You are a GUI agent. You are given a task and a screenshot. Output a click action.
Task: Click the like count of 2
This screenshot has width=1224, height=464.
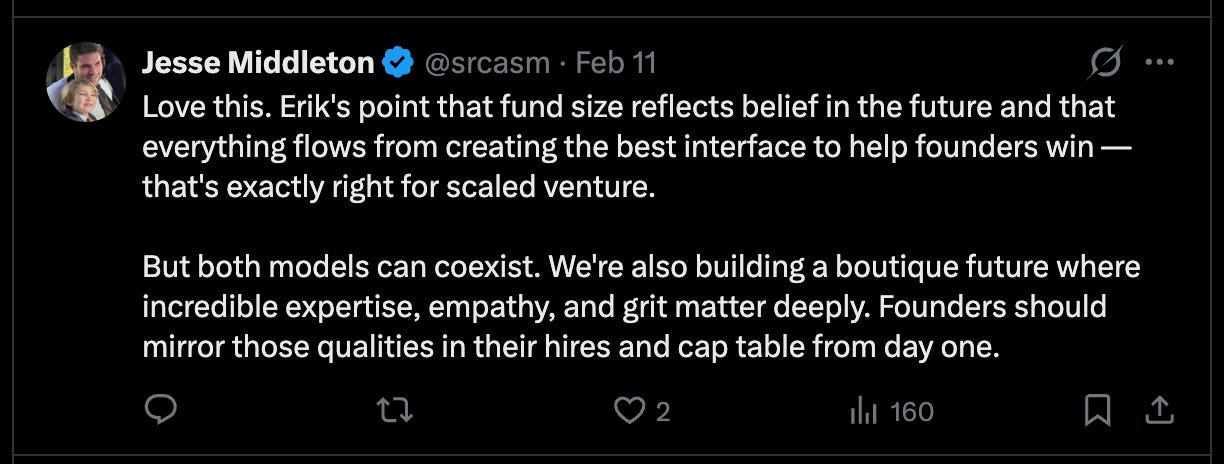(x=663, y=411)
